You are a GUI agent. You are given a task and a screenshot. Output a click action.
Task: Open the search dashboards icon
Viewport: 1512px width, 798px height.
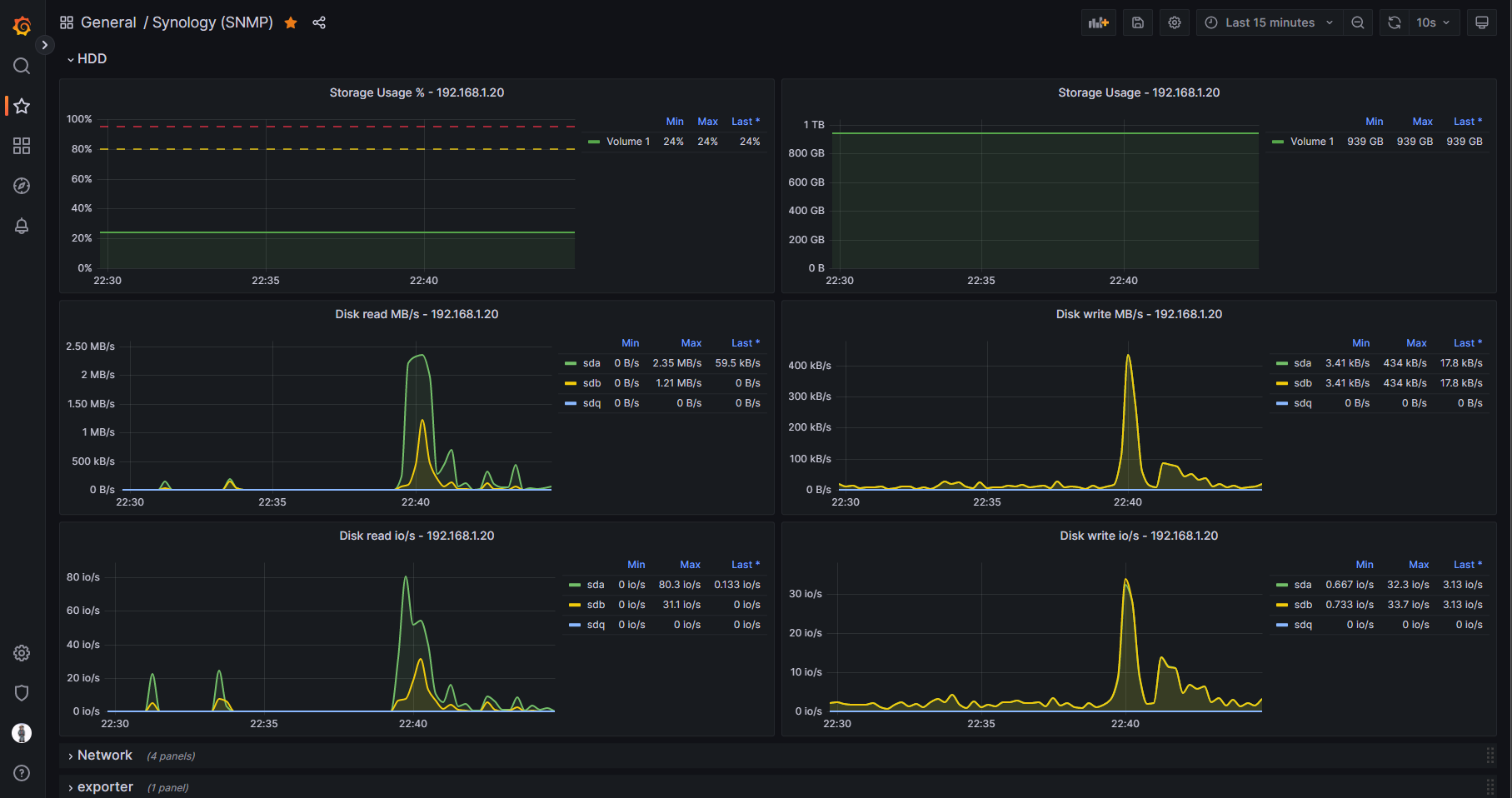coord(22,66)
